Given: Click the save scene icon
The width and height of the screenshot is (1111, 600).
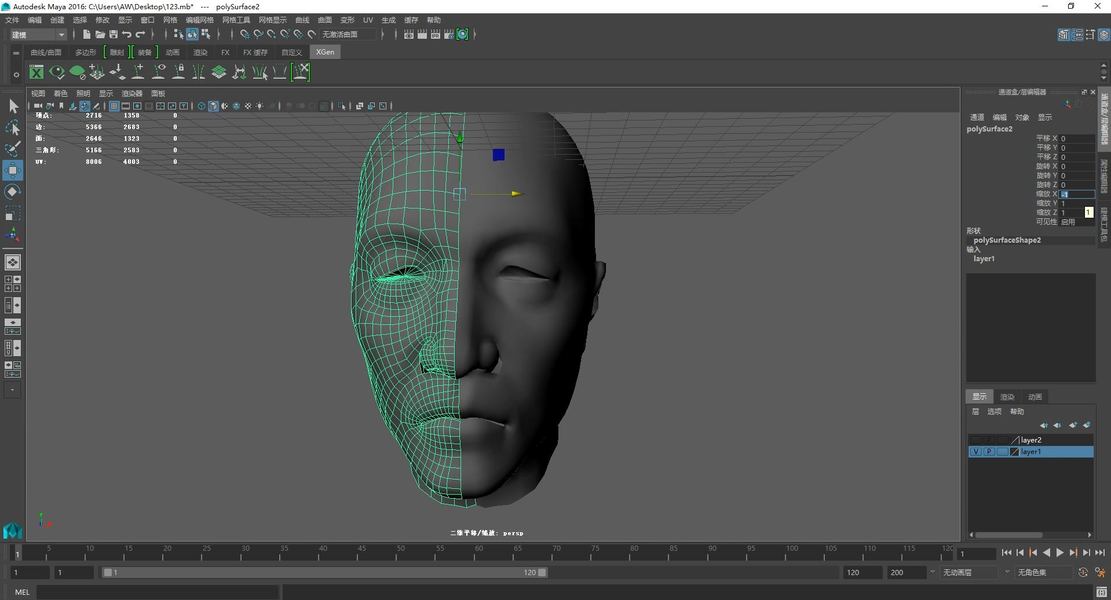Looking at the screenshot, I should point(113,34).
